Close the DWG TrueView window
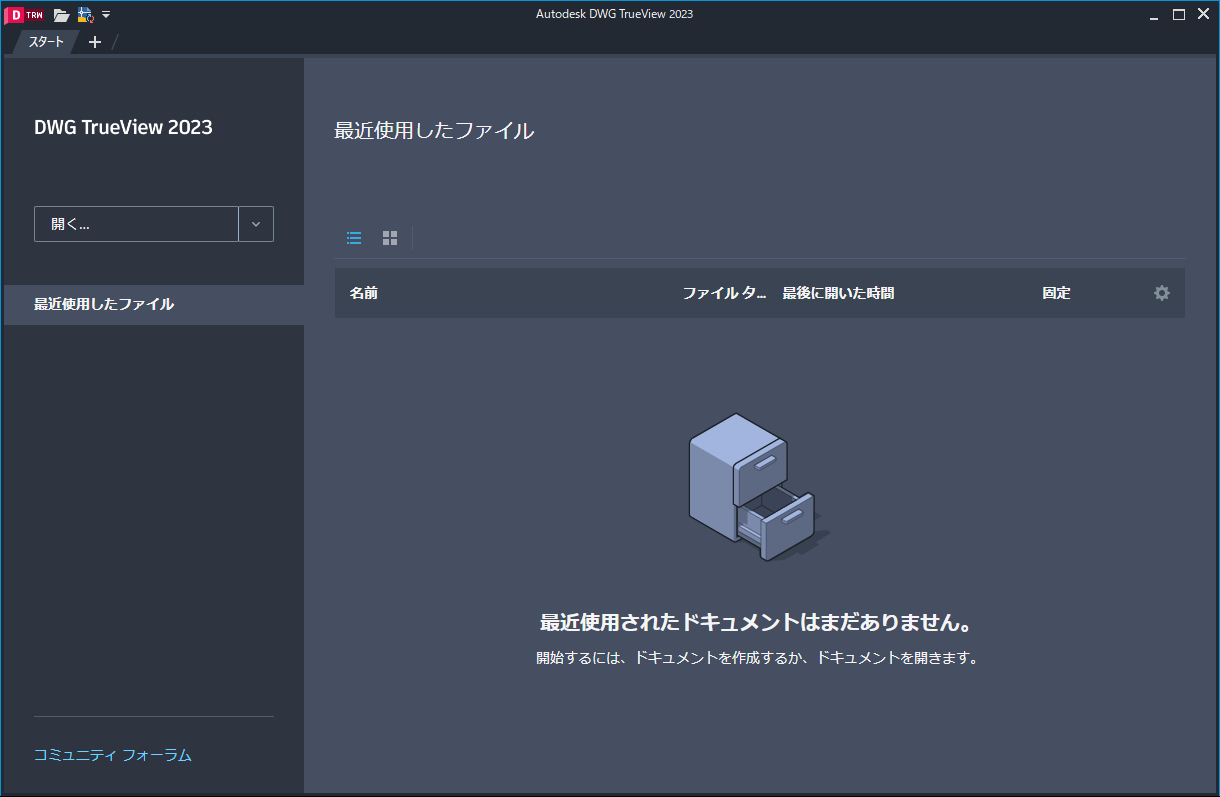1220x797 pixels. tap(1203, 15)
